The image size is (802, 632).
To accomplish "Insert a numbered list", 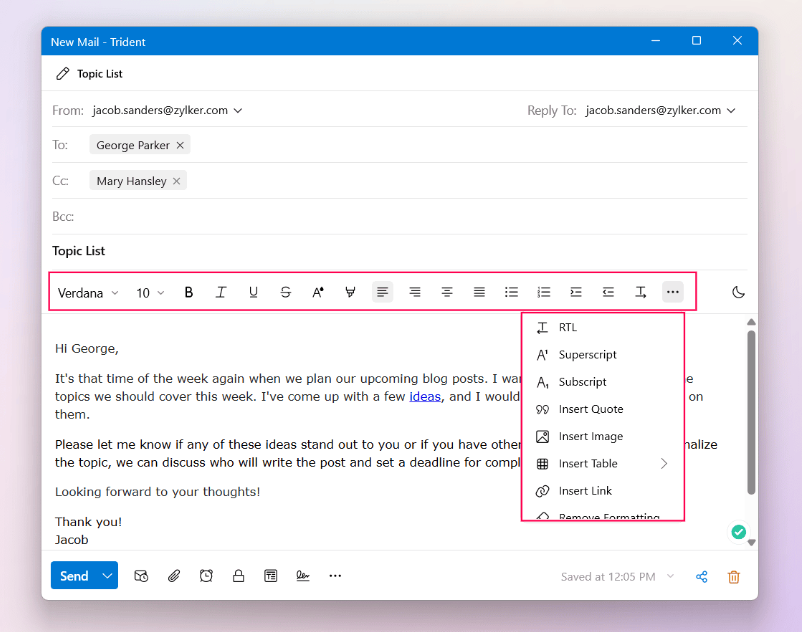I will point(544,292).
